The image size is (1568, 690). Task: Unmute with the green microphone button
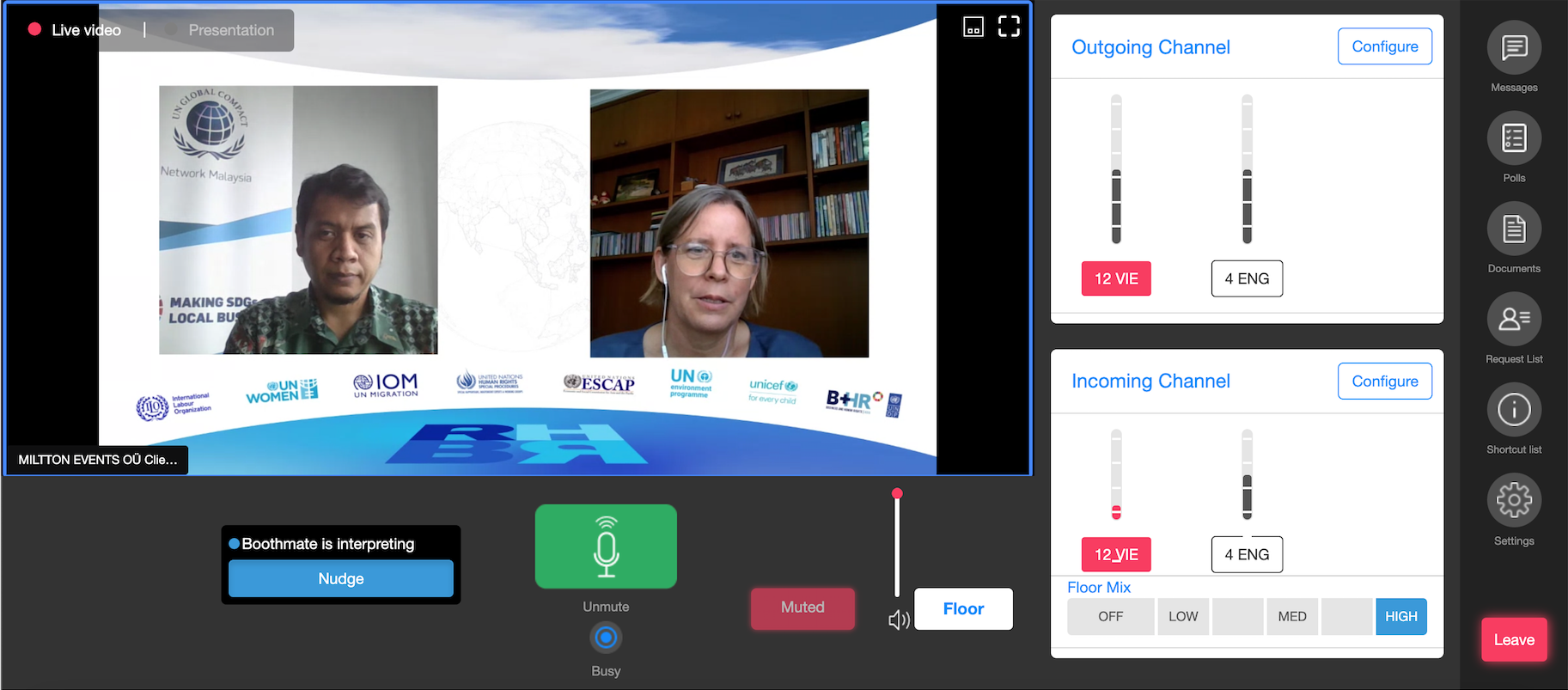[x=606, y=547]
